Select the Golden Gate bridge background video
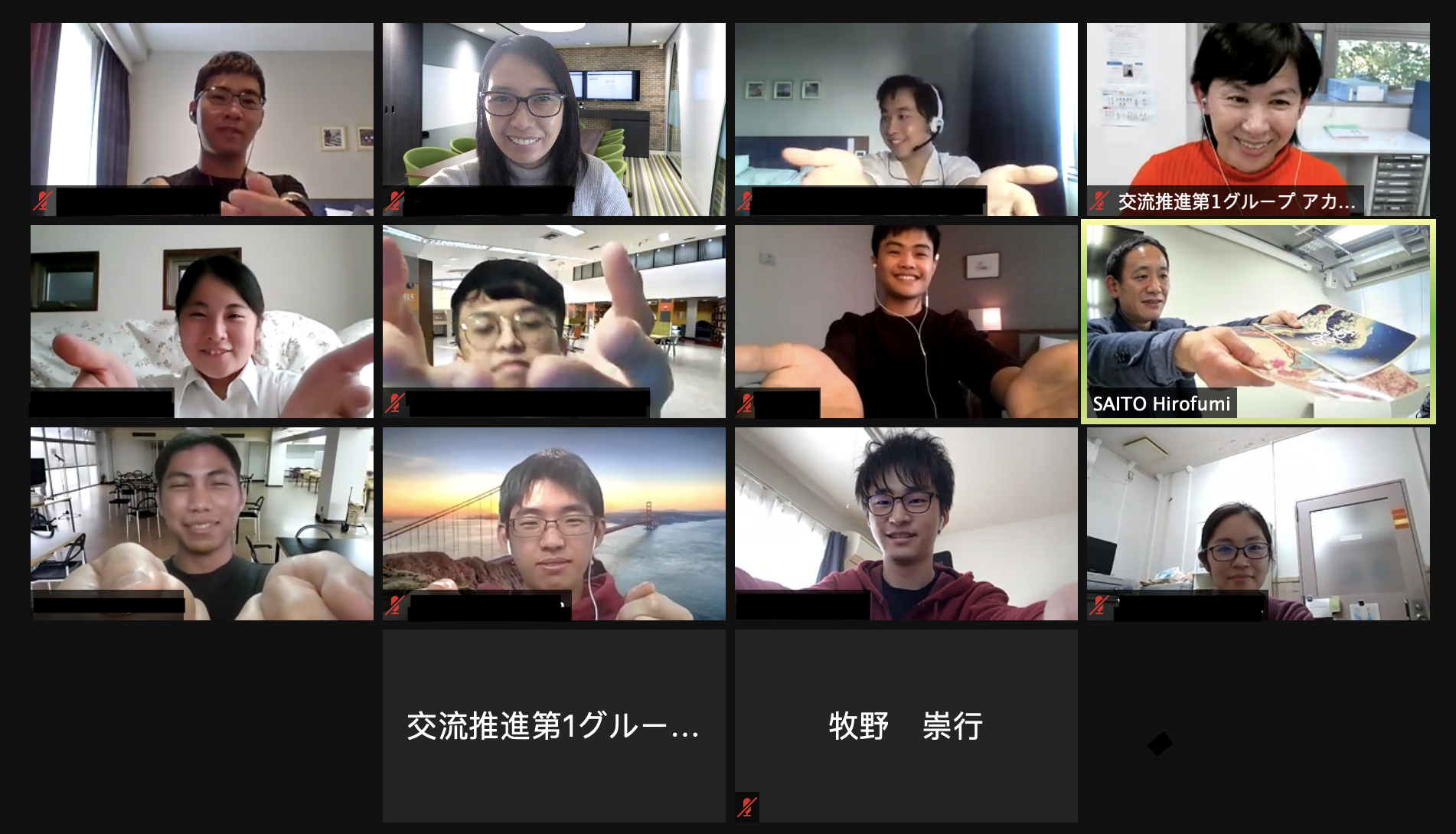The image size is (1456, 834). (554, 524)
